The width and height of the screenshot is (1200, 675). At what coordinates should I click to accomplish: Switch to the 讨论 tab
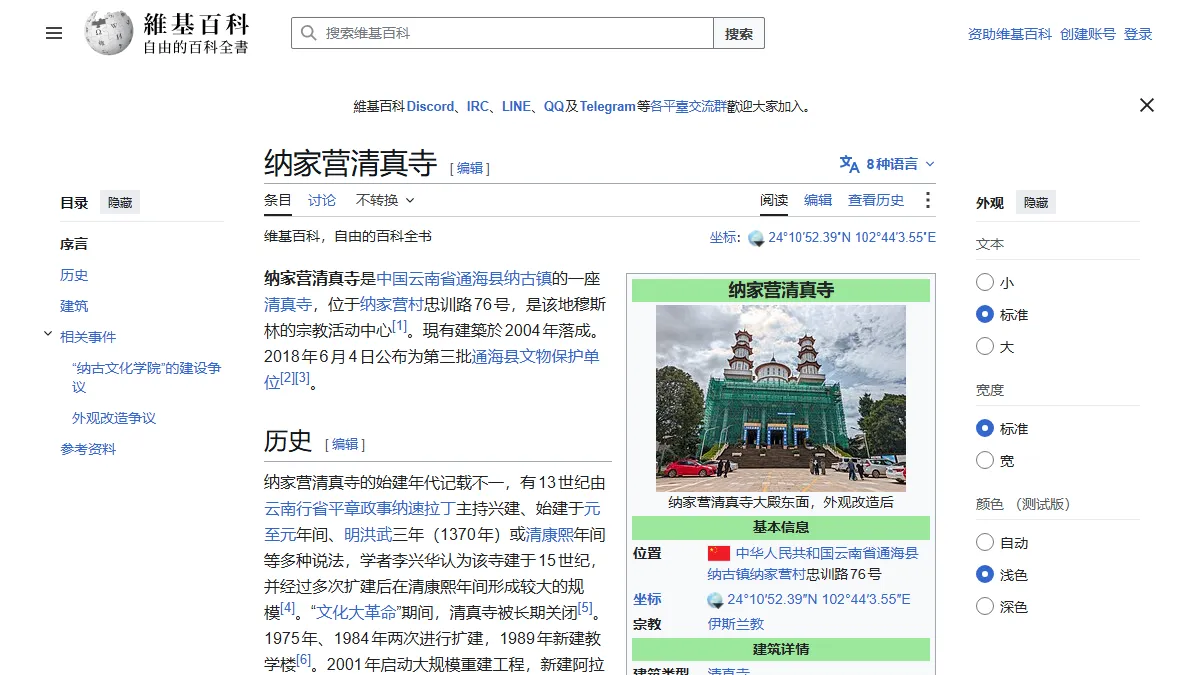pos(322,200)
